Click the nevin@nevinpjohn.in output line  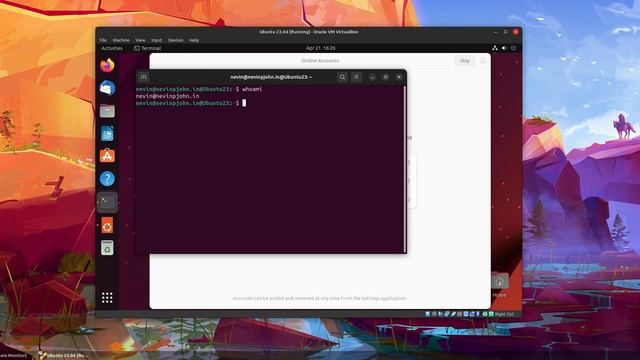click(x=167, y=96)
